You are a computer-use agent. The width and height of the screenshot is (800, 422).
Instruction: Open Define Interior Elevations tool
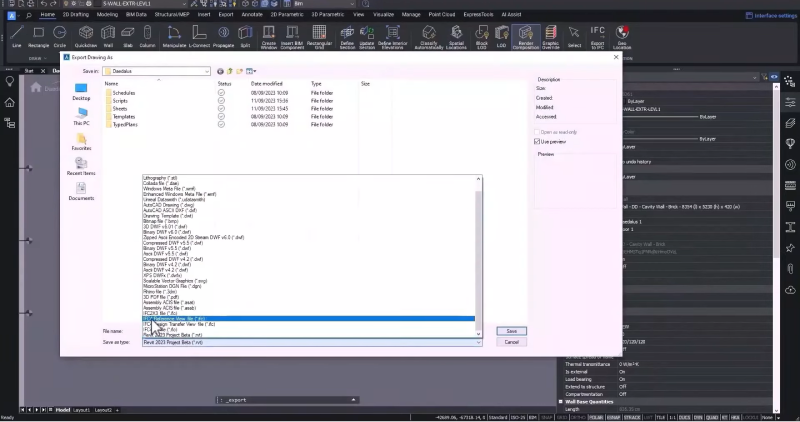click(x=393, y=37)
